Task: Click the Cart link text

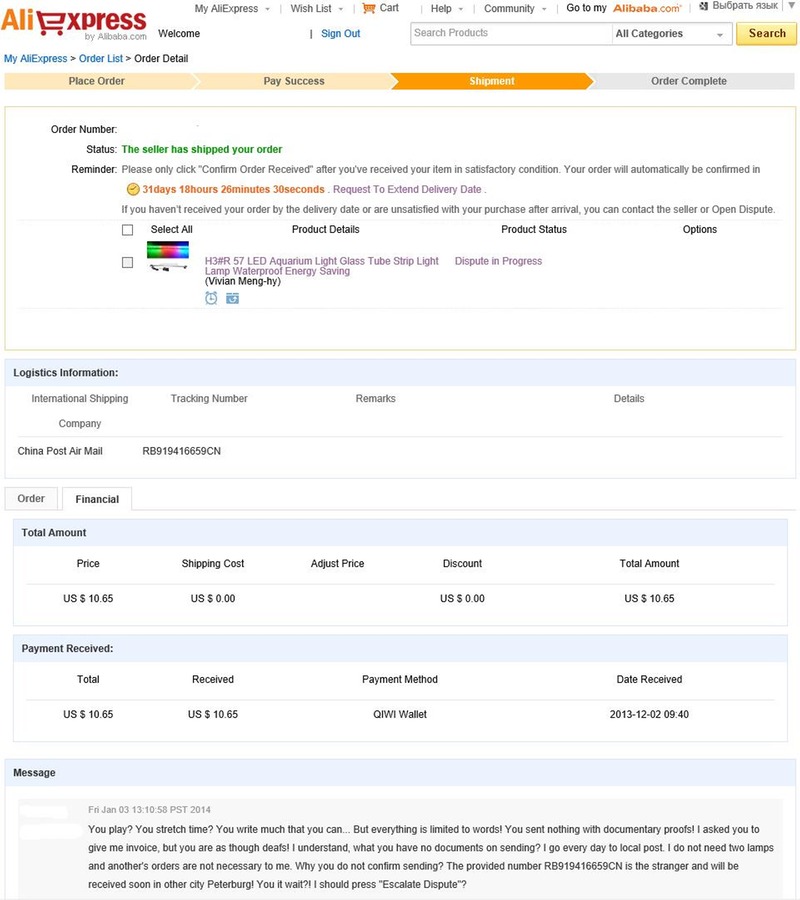Action: 389,8
